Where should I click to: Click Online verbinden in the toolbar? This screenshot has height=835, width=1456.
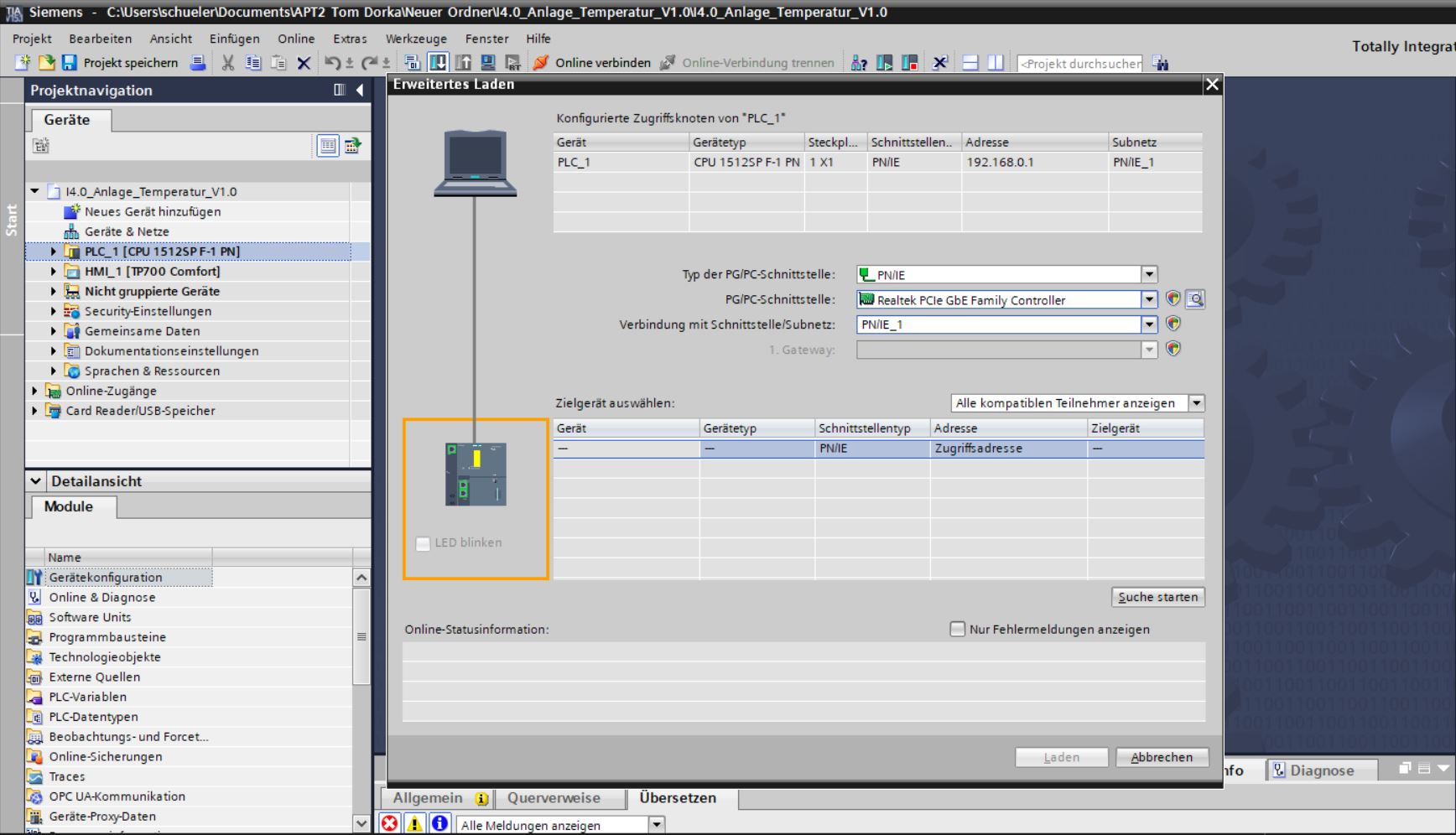click(x=592, y=63)
